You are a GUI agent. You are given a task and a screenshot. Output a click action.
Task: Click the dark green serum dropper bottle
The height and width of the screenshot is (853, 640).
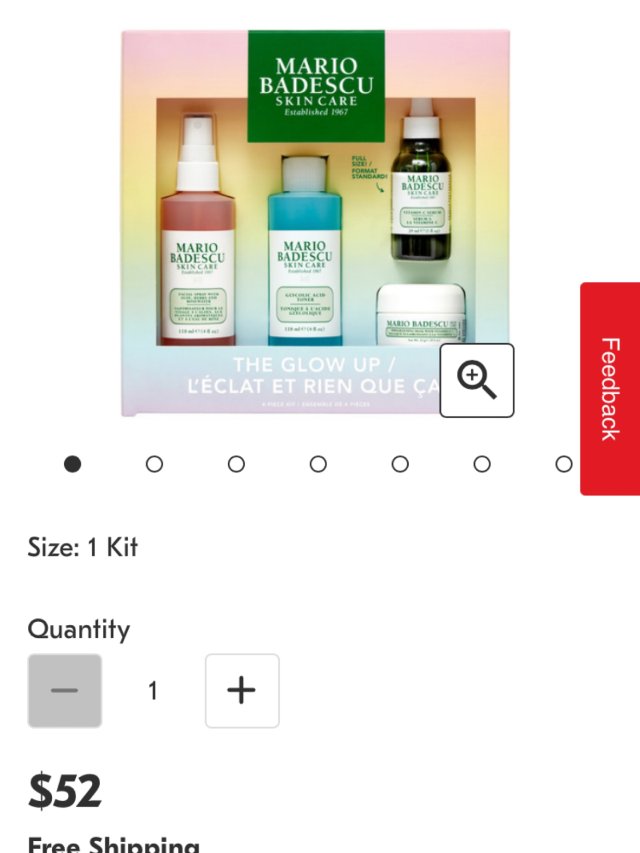point(422,180)
